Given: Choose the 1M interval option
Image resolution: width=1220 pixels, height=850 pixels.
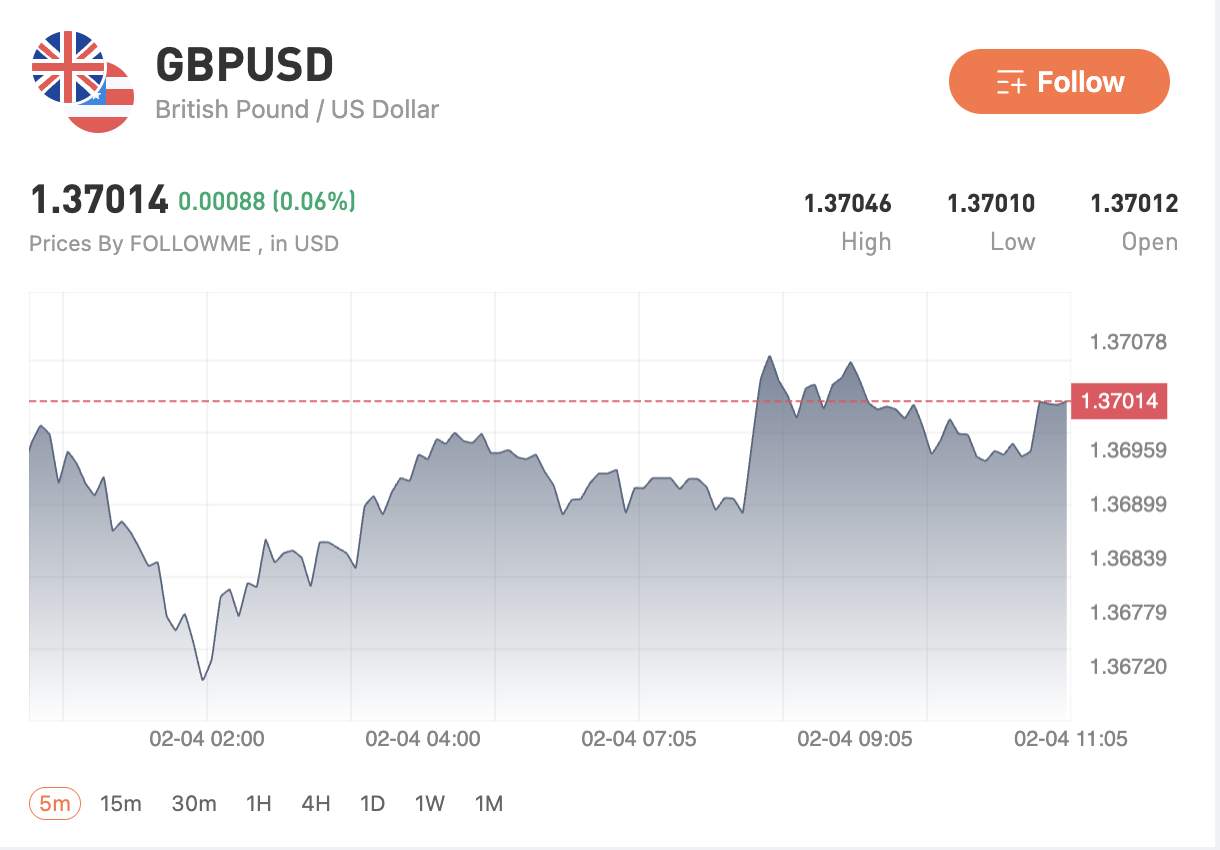Looking at the screenshot, I should 489,803.
